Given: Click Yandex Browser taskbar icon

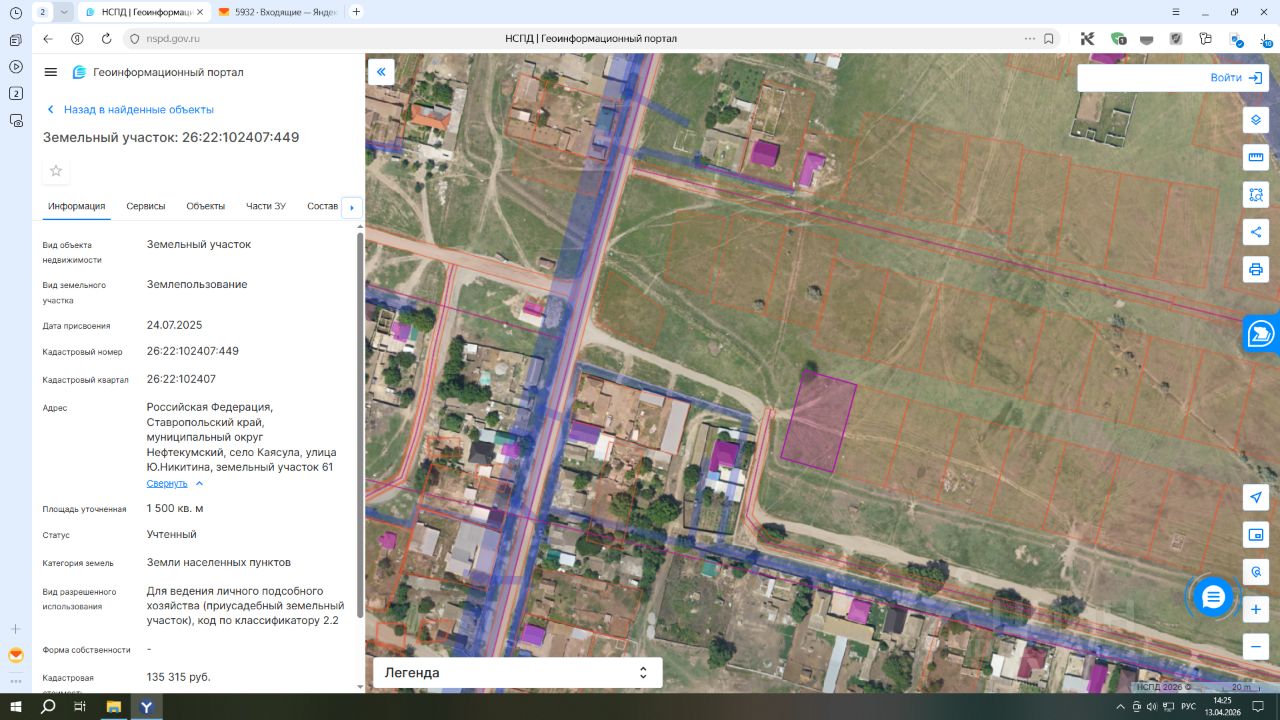Looking at the screenshot, I should [x=146, y=706].
